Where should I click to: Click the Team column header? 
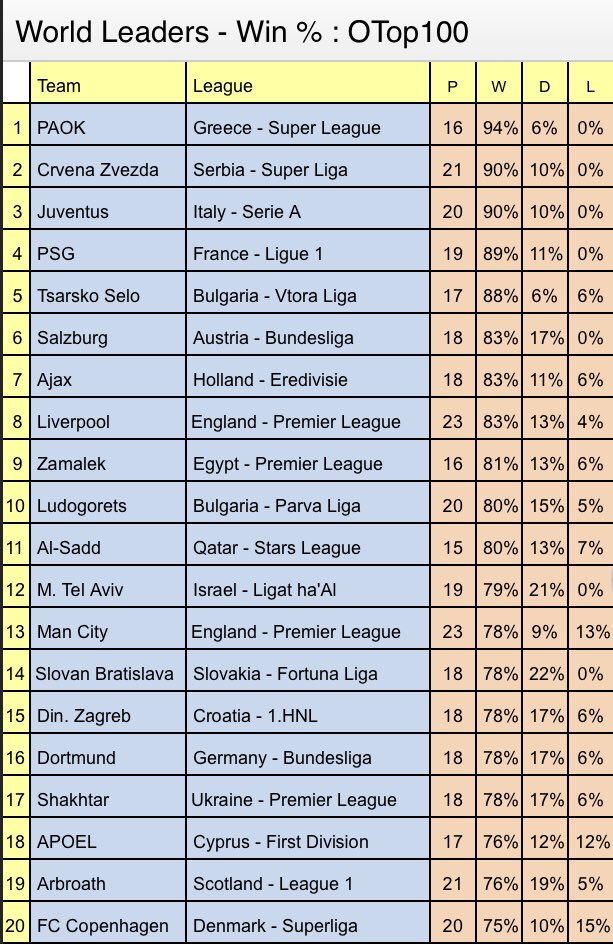click(59, 86)
